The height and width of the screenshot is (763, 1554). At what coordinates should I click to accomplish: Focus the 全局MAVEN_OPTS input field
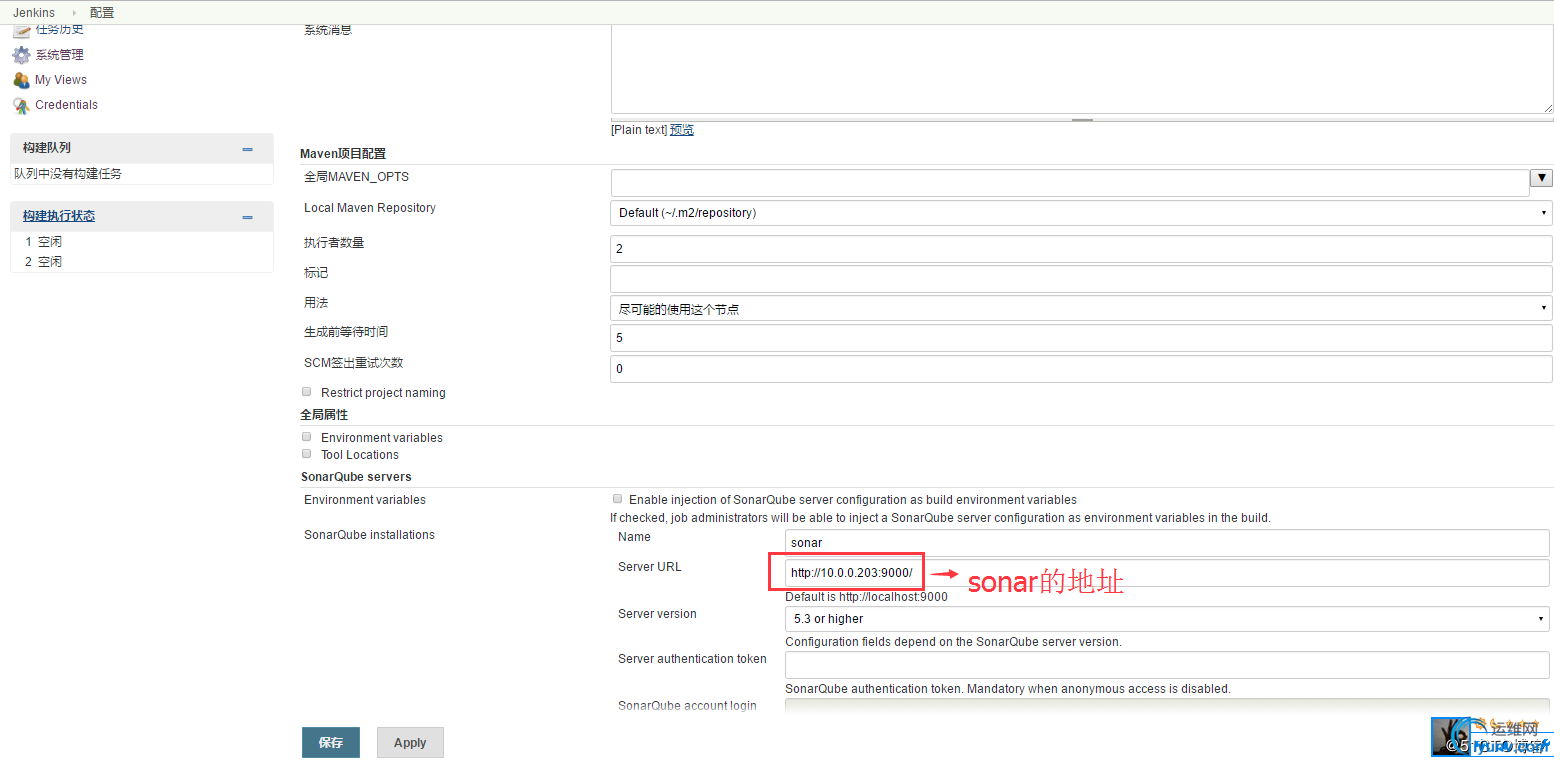pyautogui.click(x=1070, y=183)
